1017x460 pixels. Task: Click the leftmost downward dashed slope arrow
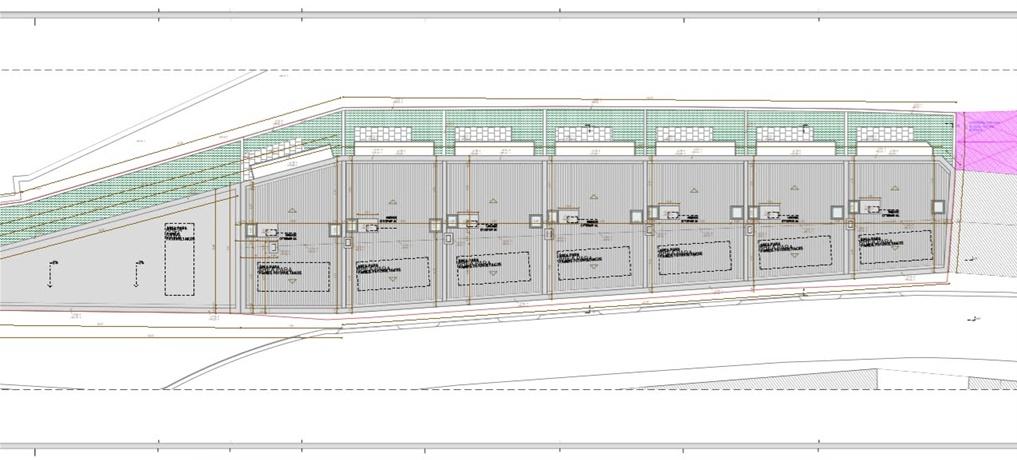(x=50, y=272)
